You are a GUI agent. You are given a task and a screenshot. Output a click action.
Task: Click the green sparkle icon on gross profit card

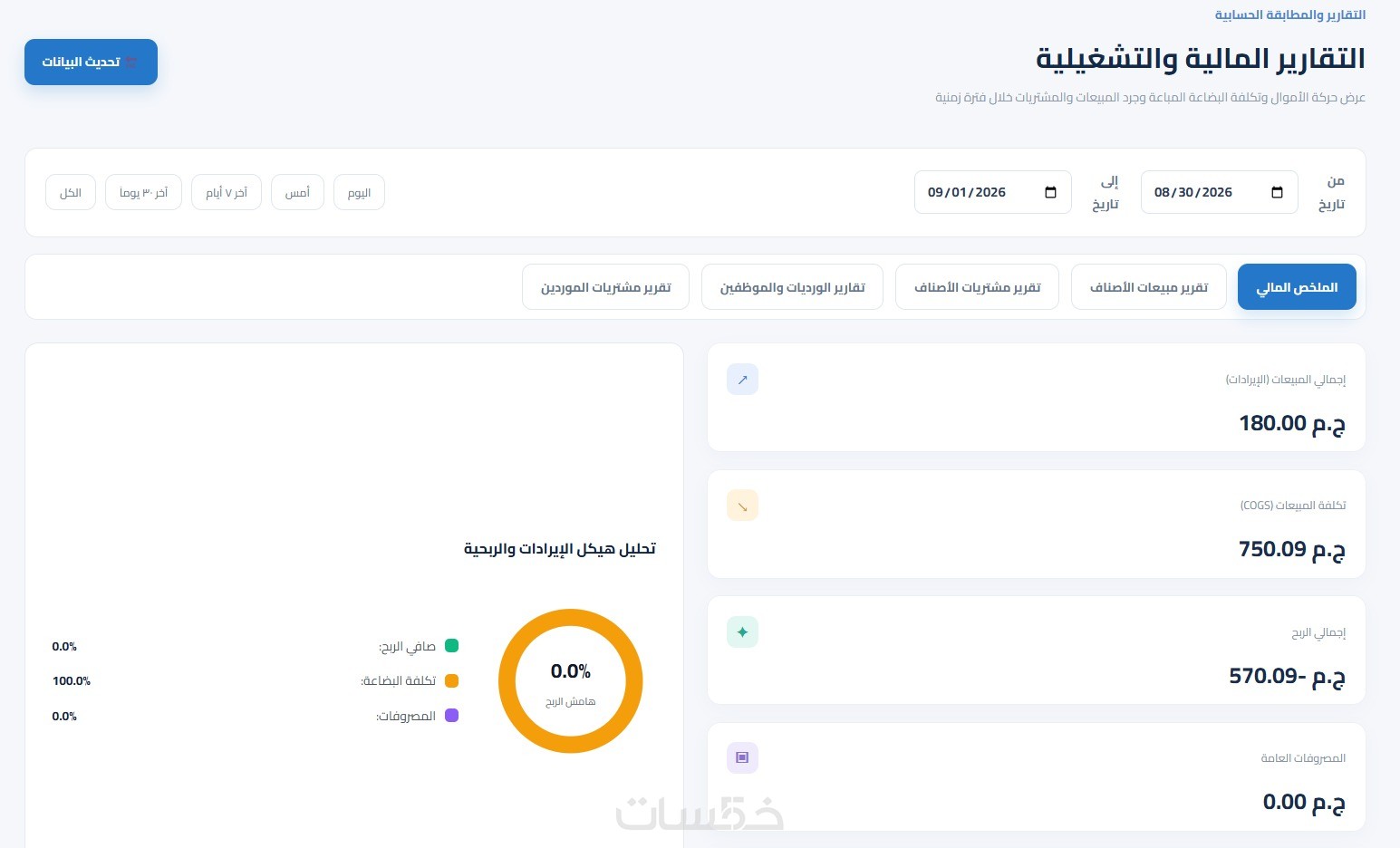(x=742, y=632)
